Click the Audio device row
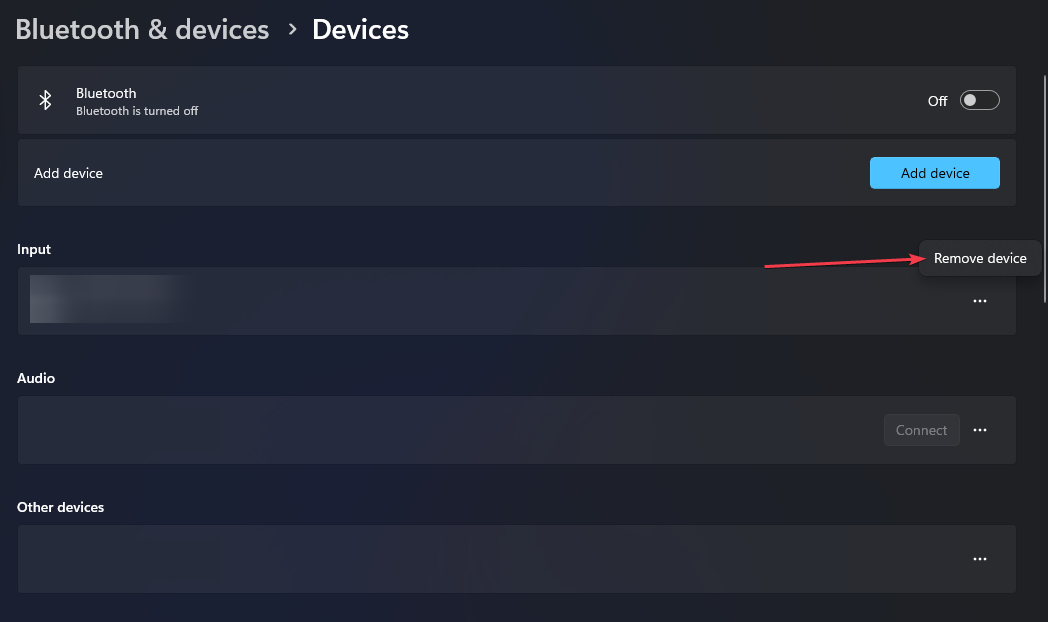 [x=517, y=430]
